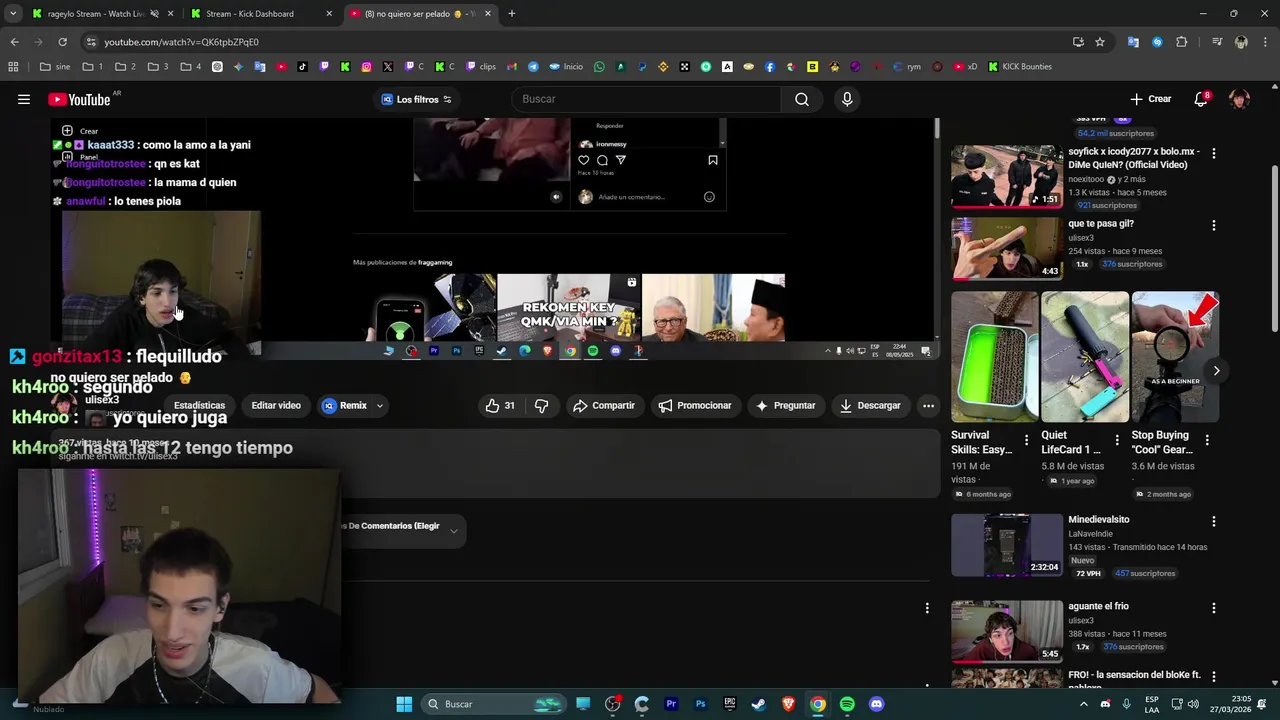Open options for soyfick x icody2077 video
1280x720 pixels.
click(1214, 154)
